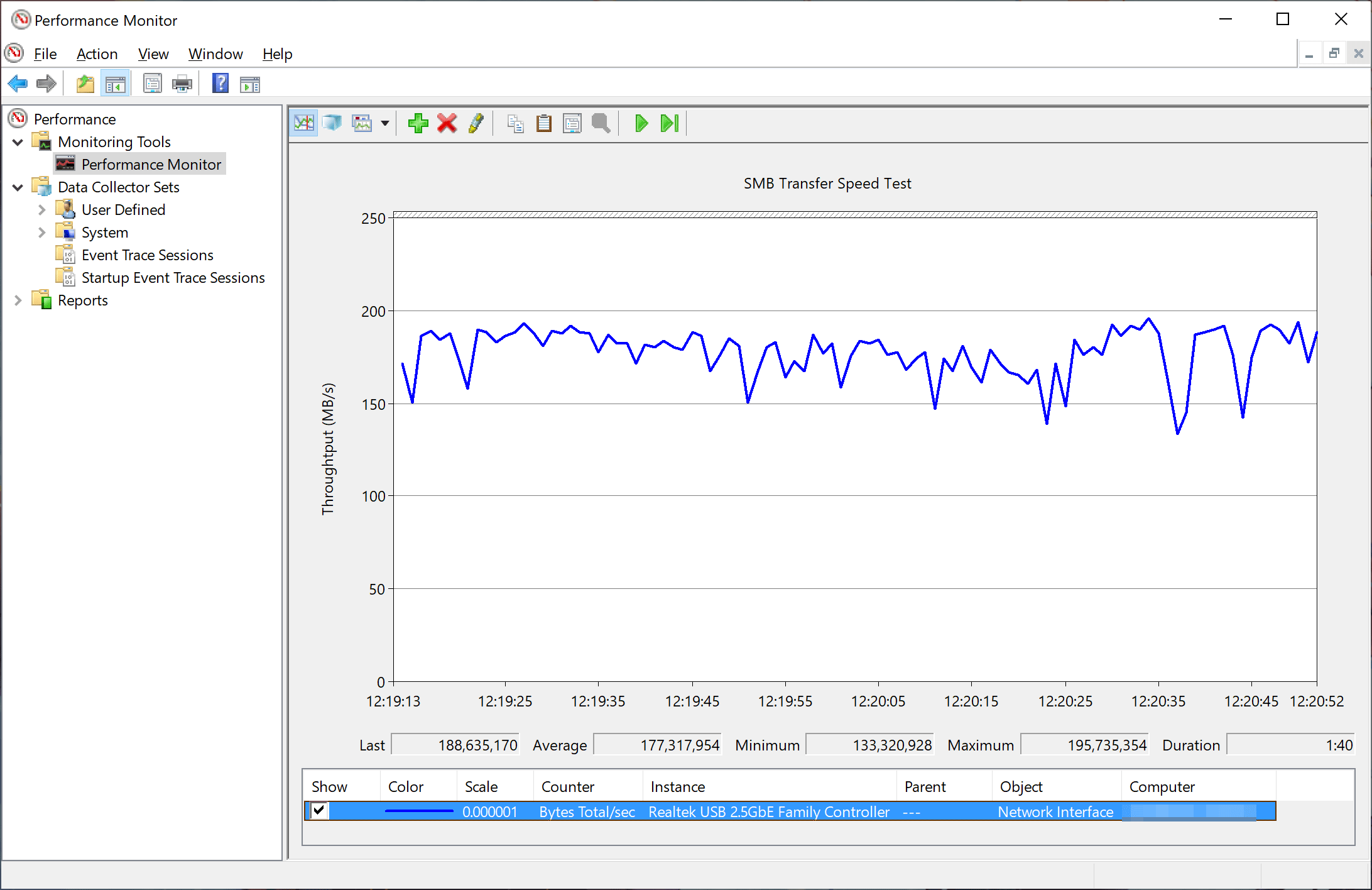Viewport: 1372px width, 890px height.
Task: Toggle Show/Hide Action Pane toolbar button
Action: pyautogui.click(x=250, y=84)
